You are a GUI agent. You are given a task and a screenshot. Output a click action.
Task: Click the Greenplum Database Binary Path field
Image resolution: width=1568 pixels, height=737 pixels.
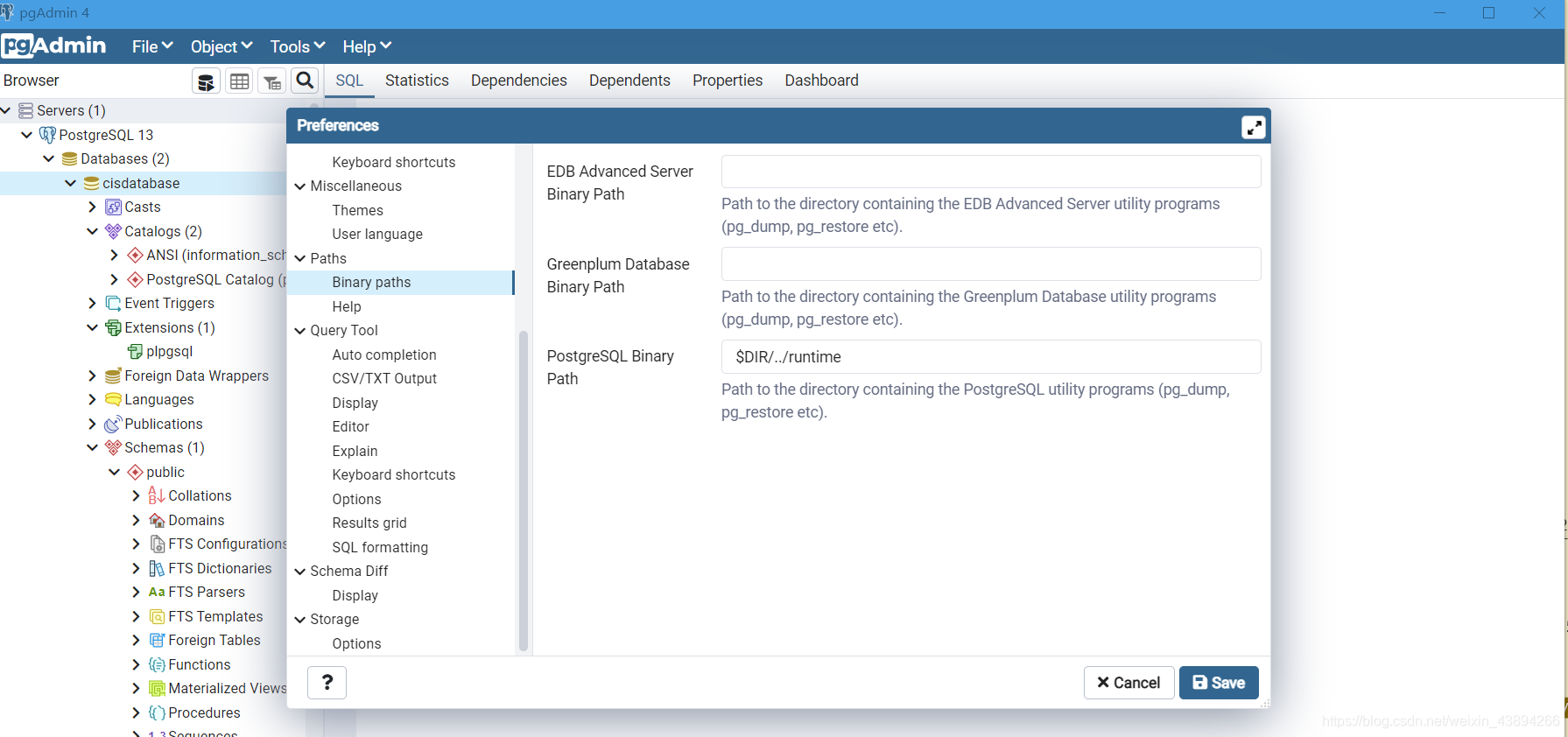tap(991, 264)
